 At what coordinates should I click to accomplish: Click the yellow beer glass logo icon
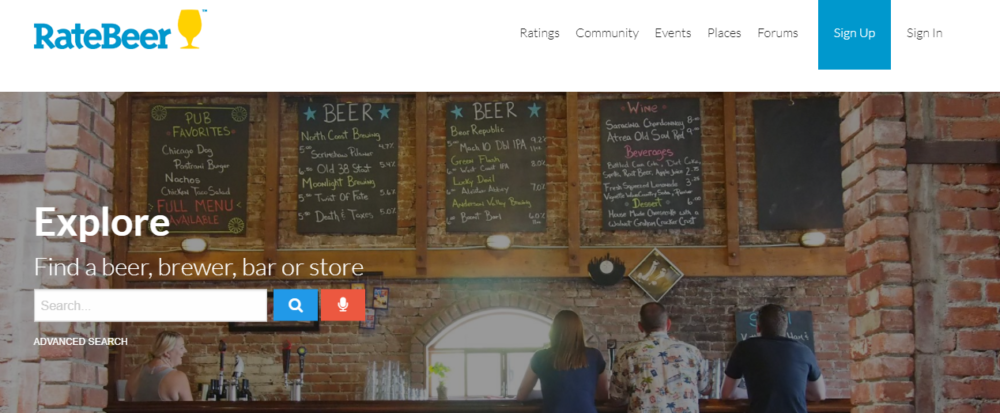tap(189, 29)
